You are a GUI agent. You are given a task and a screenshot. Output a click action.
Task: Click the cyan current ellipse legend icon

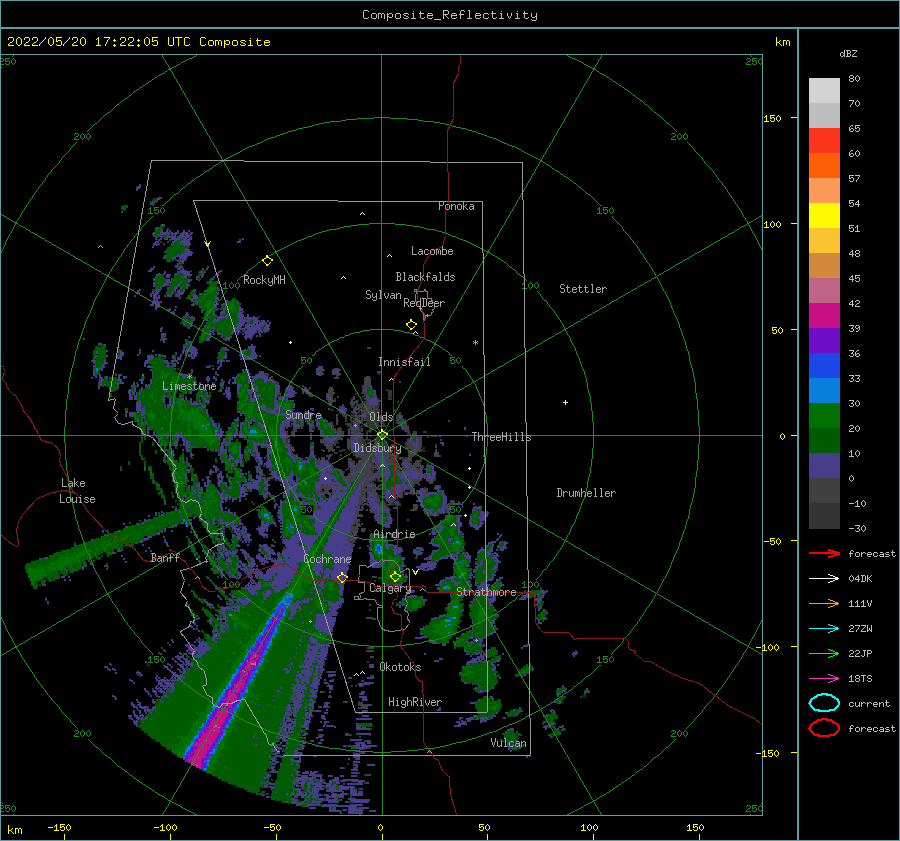pos(824,703)
